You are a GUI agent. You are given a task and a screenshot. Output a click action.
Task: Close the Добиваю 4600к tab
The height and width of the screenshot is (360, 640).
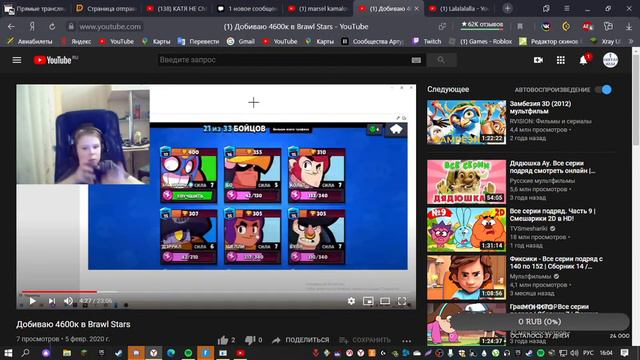(x=416, y=8)
